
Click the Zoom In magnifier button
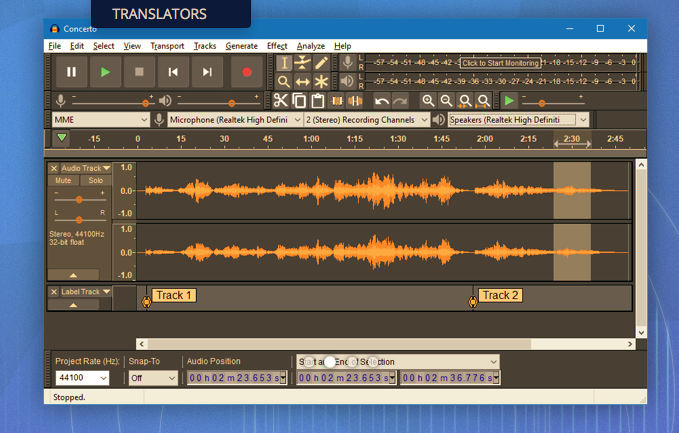coord(428,101)
